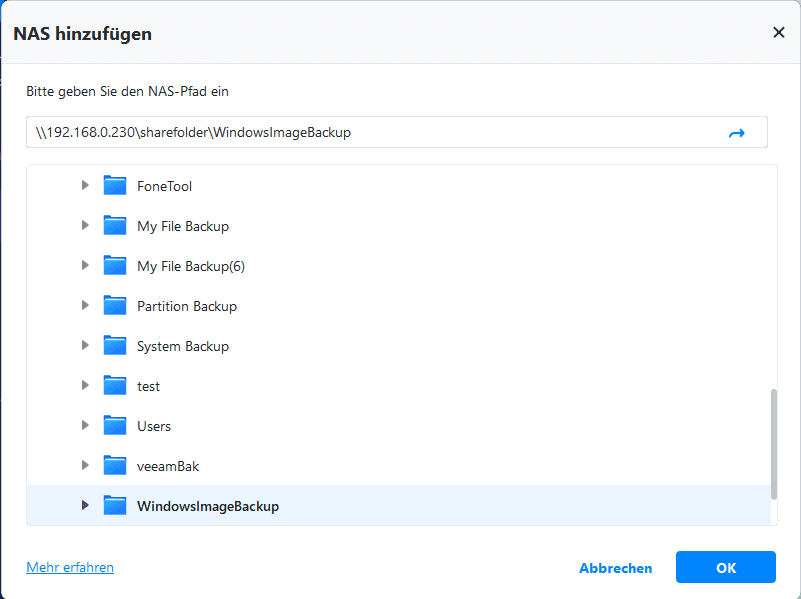Screen dimensions: 801x599
Task: Click the FoneTool folder icon
Action: point(115,185)
